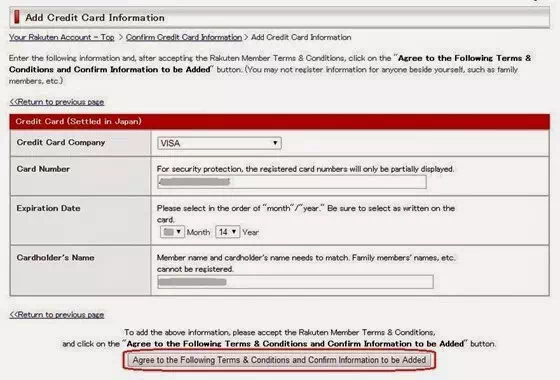Click the Credit Card Company label
Image resolution: width=560 pixels, height=380 pixels.
61,142
